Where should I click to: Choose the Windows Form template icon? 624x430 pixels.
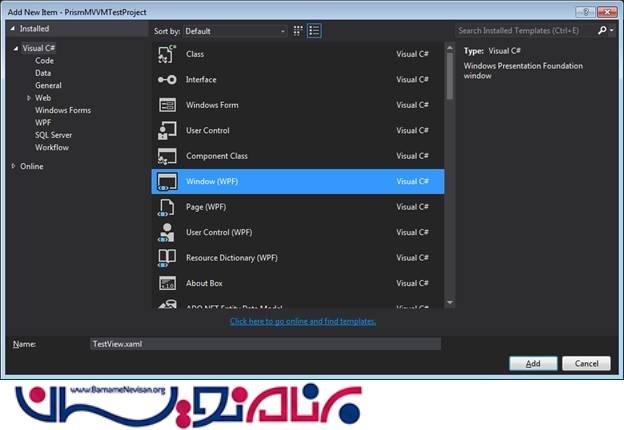pyautogui.click(x=167, y=105)
